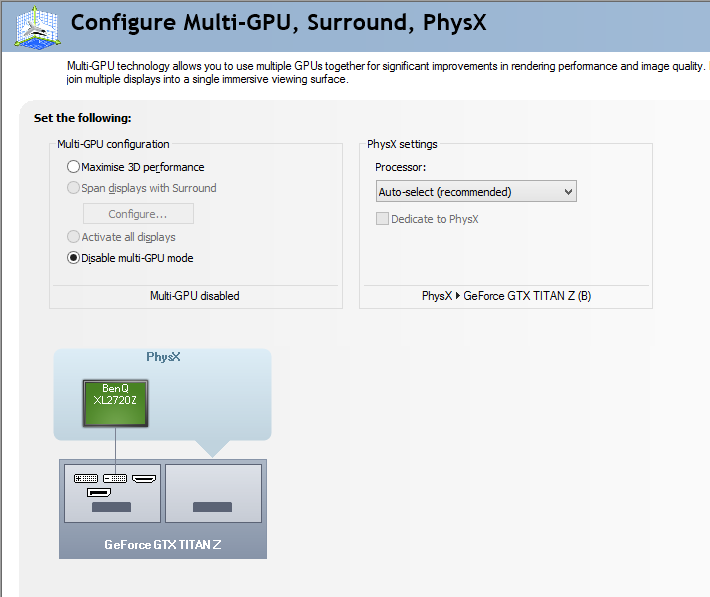Tick the Dedicate to PhysX checkbox

(x=382, y=219)
